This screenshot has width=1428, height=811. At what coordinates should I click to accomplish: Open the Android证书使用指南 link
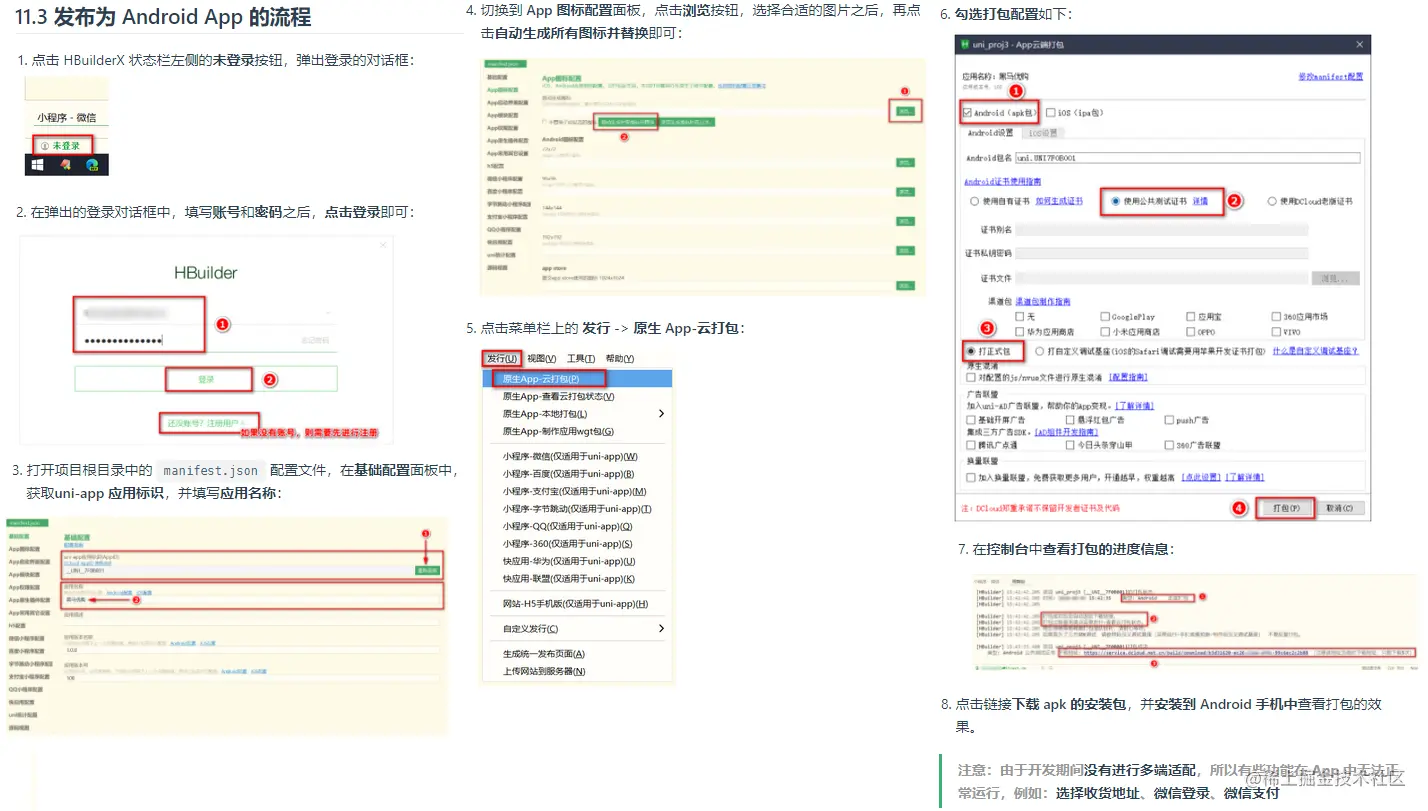tap(1002, 182)
